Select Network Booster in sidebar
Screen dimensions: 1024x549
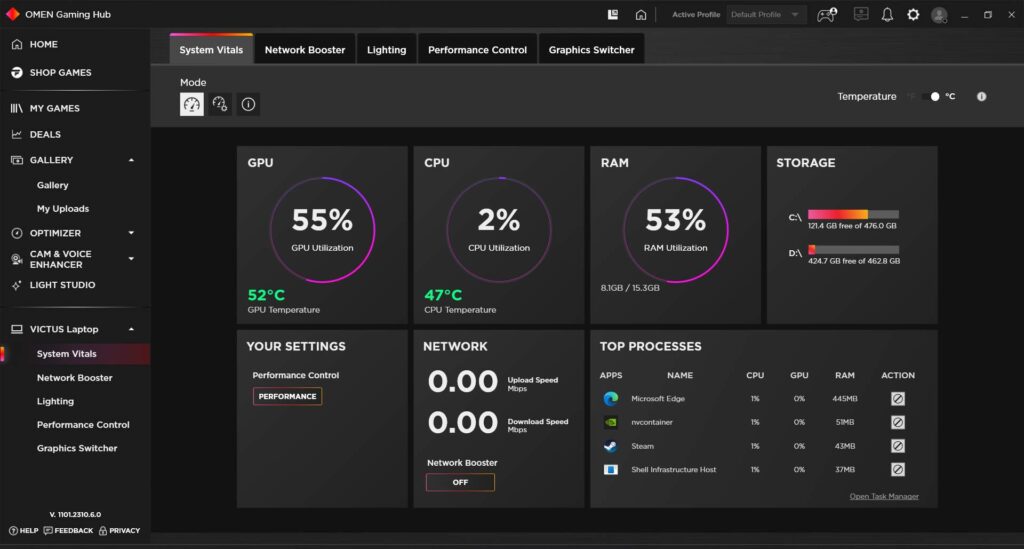74,378
